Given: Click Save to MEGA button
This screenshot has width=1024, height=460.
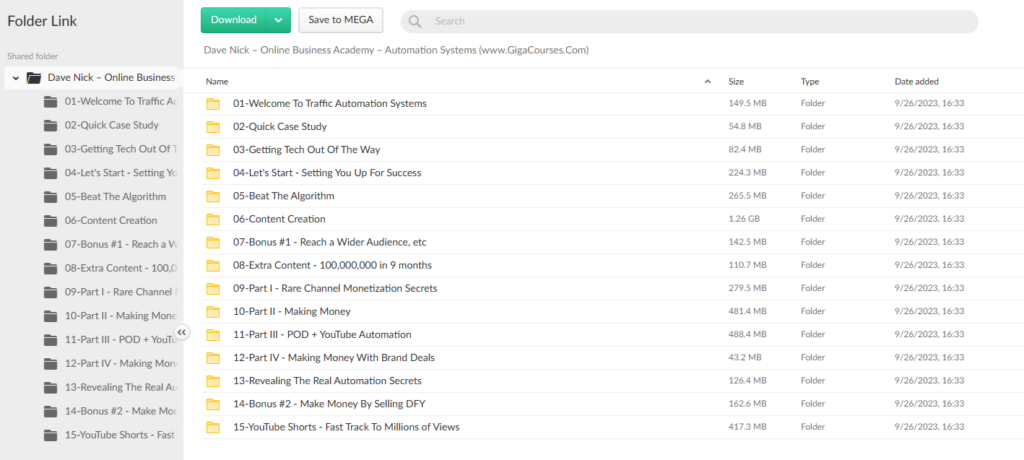Looking at the screenshot, I should coord(341,20).
